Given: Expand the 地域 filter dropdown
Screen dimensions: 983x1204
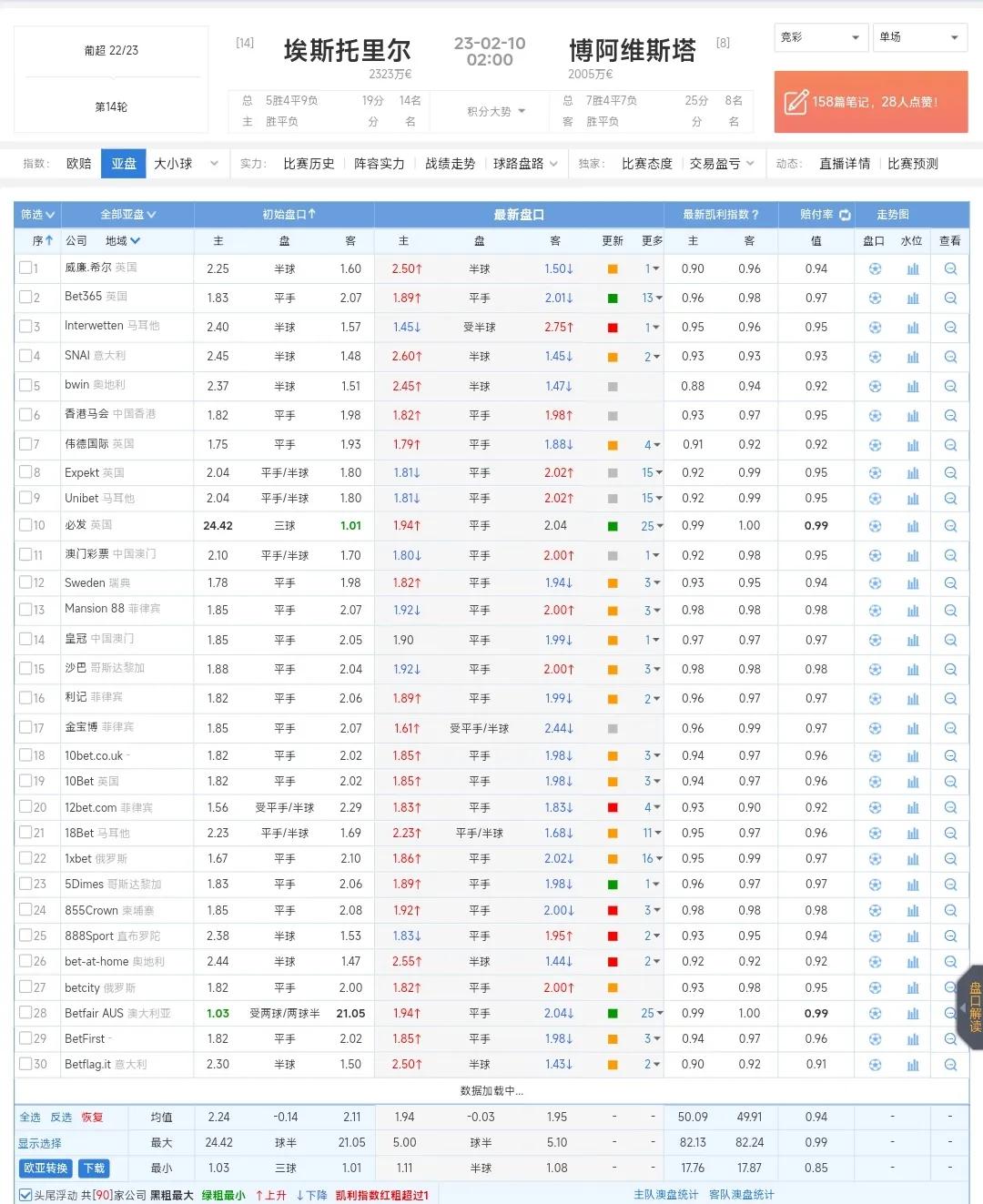Looking at the screenshot, I should pyautogui.click(x=122, y=241).
